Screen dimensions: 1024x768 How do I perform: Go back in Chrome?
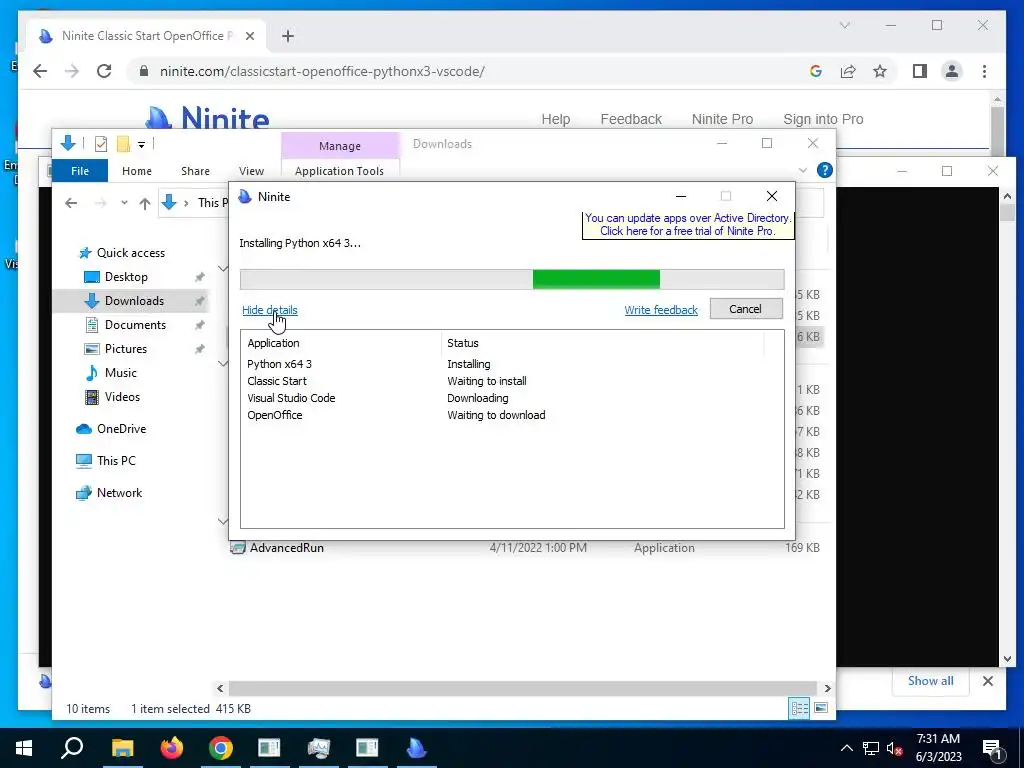[40, 71]
